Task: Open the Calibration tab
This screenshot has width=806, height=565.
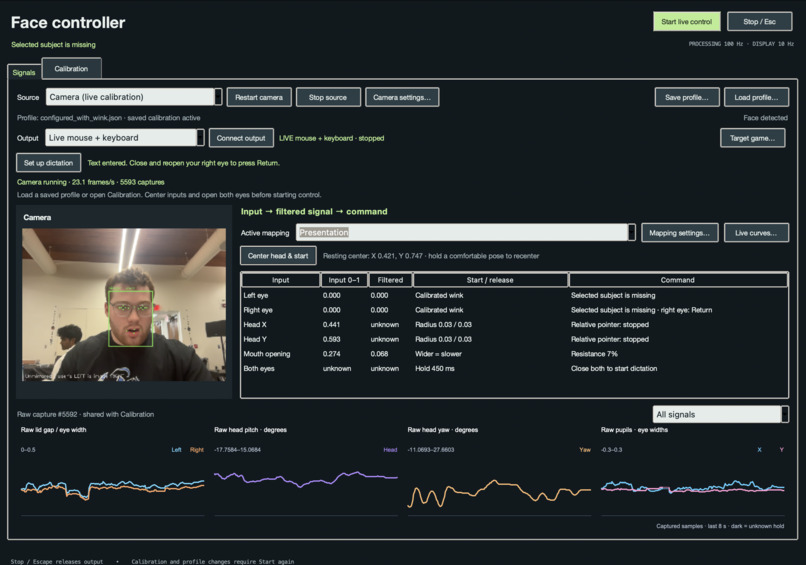Action: click(x=71, y=68)
